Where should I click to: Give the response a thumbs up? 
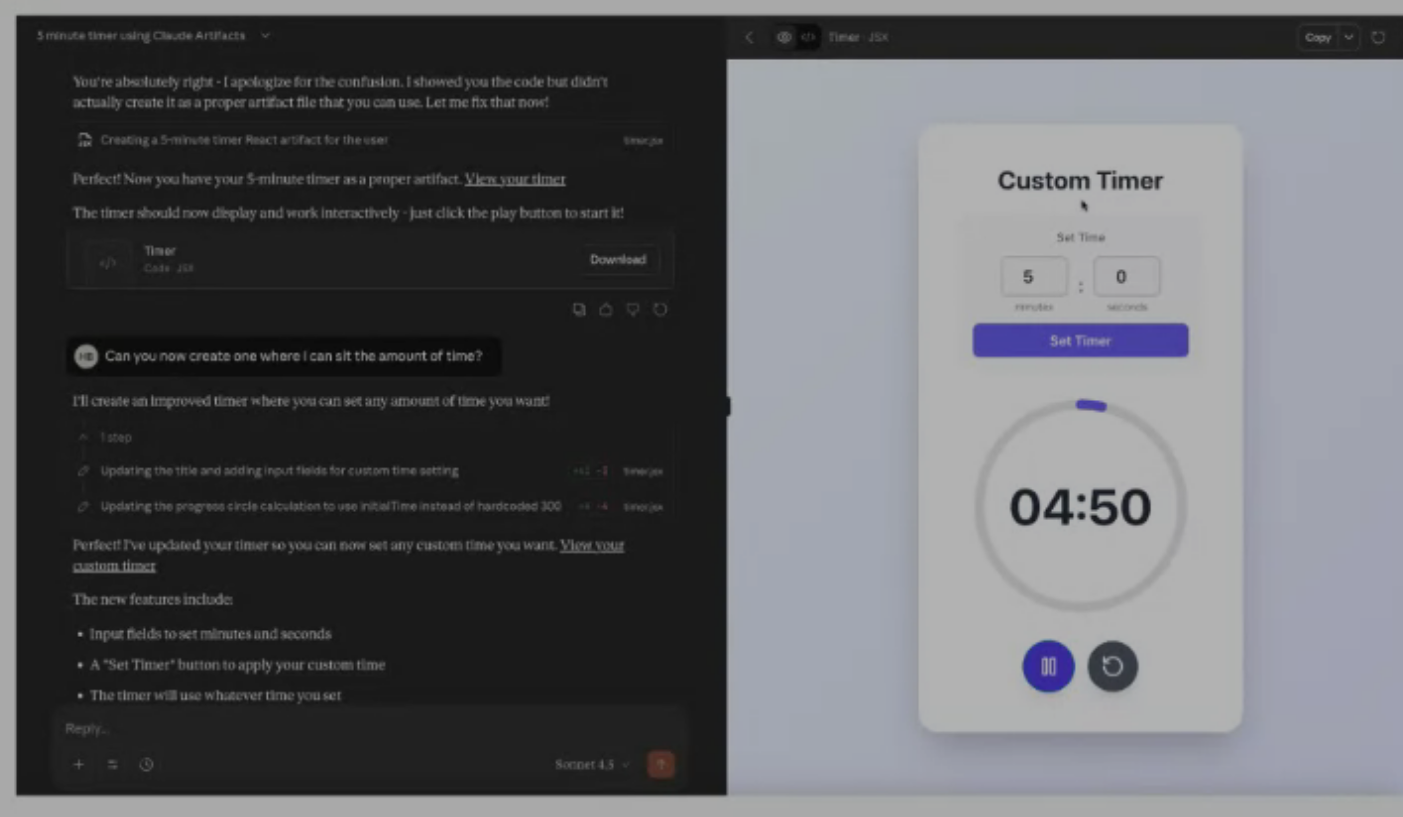606,310
